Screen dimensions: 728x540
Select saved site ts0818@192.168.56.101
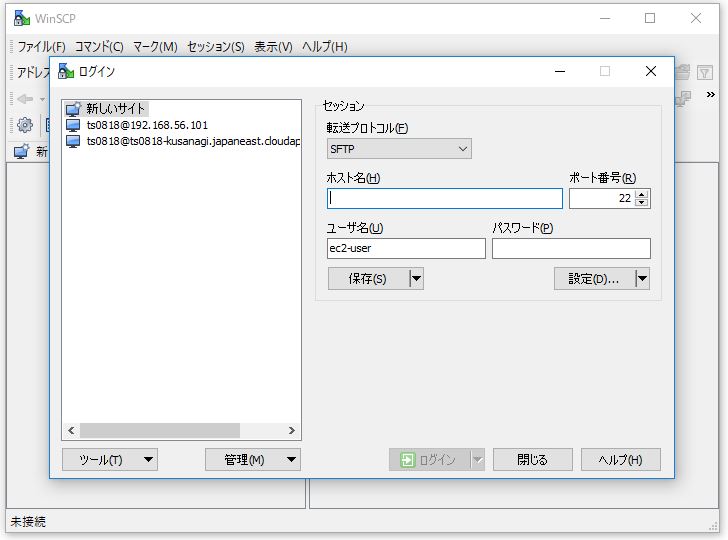pos(147,125)
